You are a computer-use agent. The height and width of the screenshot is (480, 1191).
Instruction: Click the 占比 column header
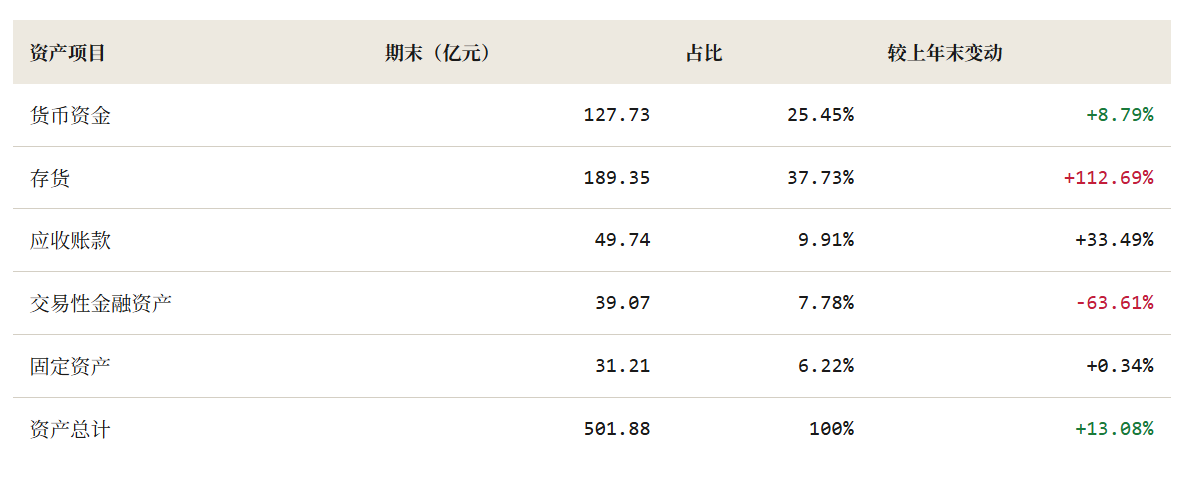704,53
